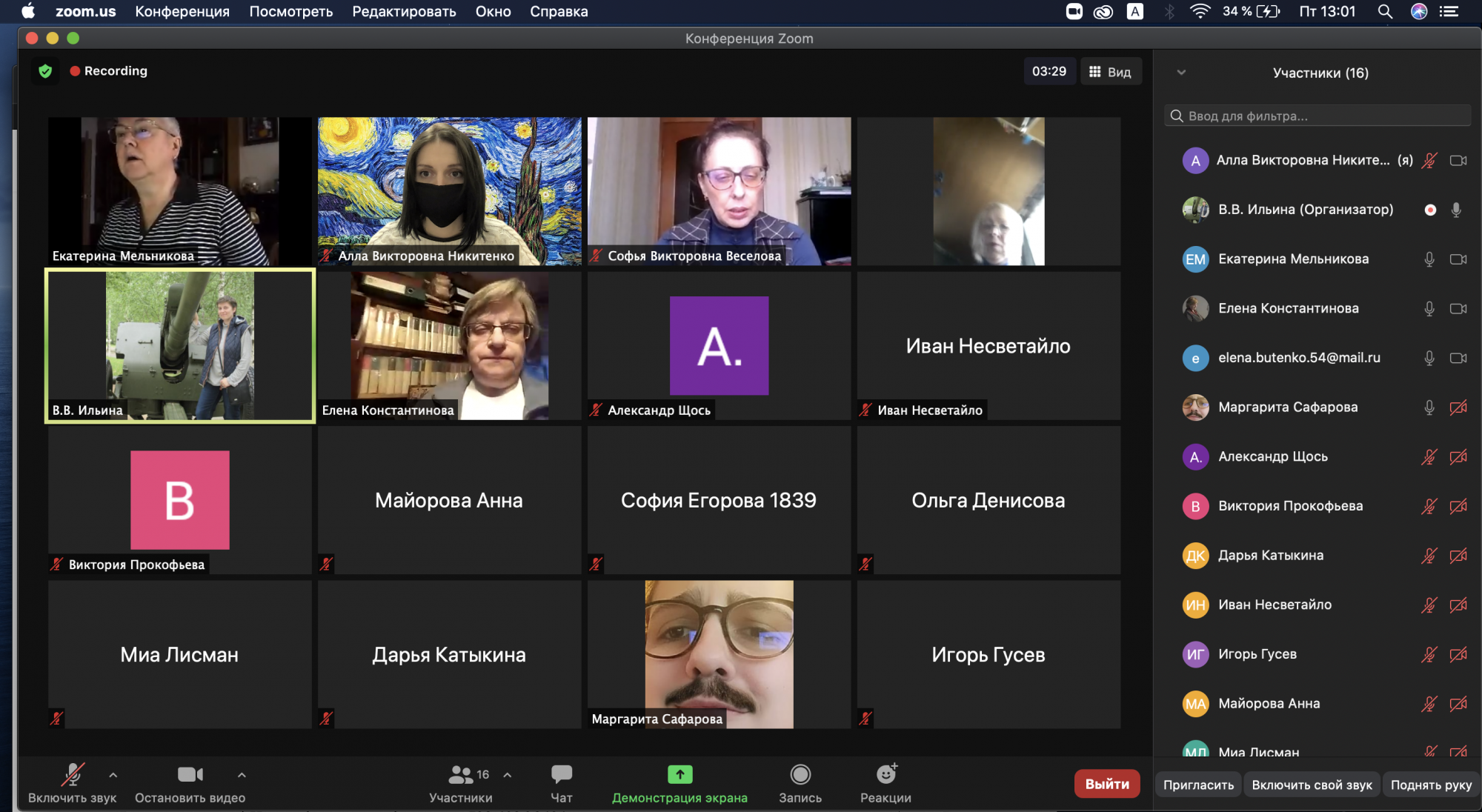Expand participants options arrow in bottom toolbar
Image resolution: width=1482 pixels, height=812 pixels.
508,775
